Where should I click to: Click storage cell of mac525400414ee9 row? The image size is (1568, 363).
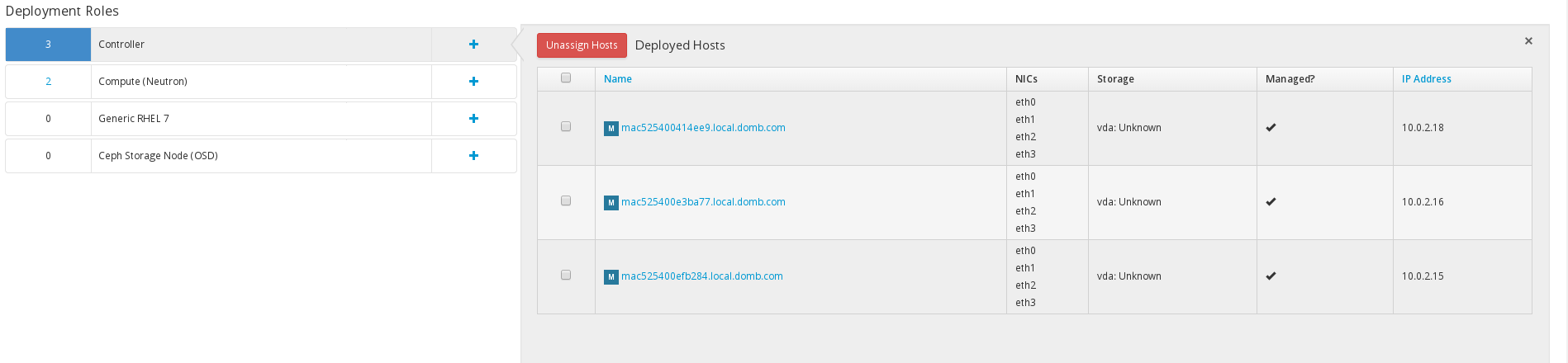coord(1172,128)
